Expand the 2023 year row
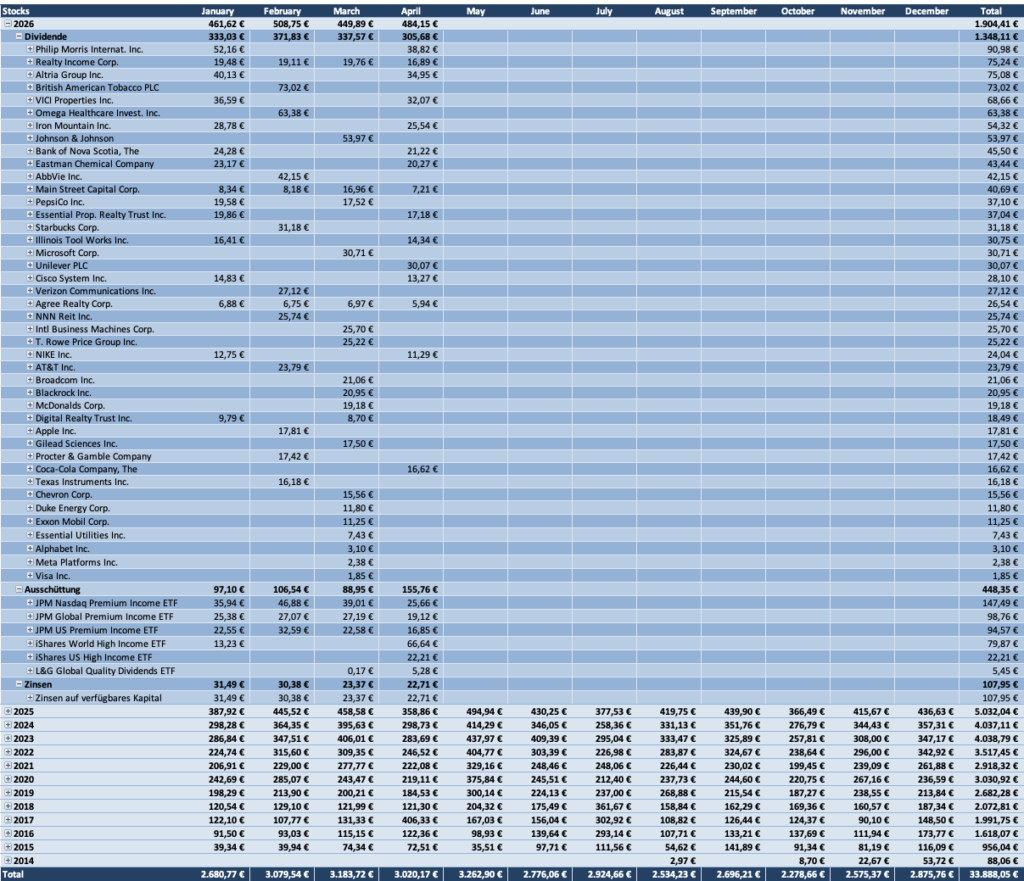This screenshot has width=1024, height=881. click(x=8, y=739)
